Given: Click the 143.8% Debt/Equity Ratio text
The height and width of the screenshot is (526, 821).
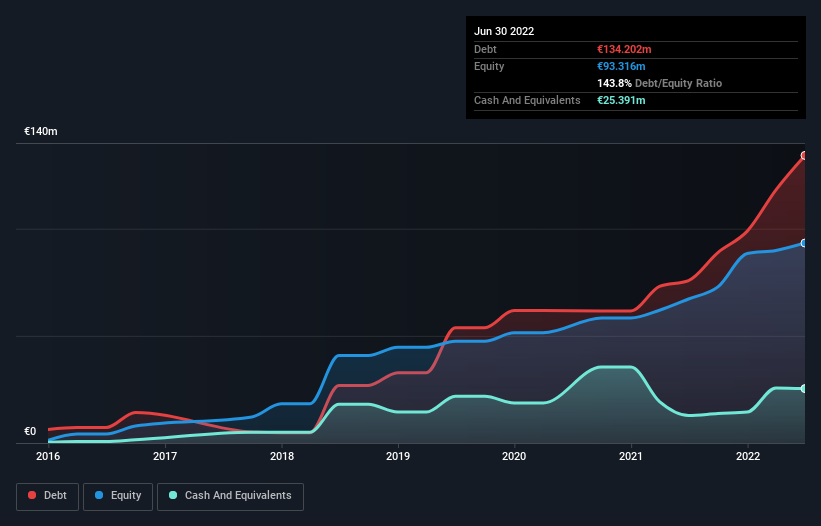Looking at the screenshot, I should click(x=660, y=83).
